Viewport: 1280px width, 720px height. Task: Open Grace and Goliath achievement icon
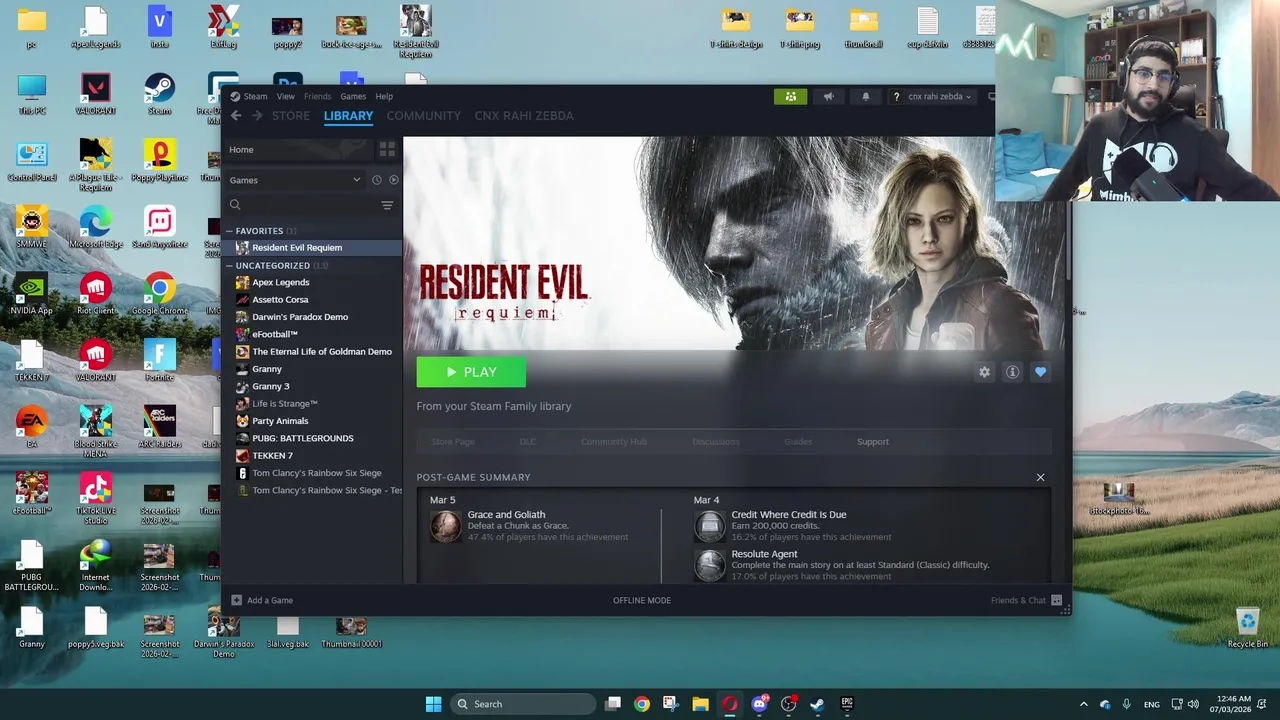point(445,526)
